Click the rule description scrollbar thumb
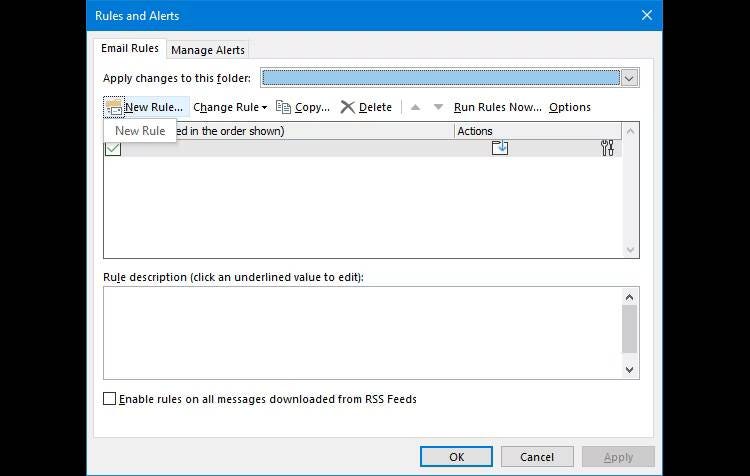Screen dimensions: 750x476 (x=629, y=329)
